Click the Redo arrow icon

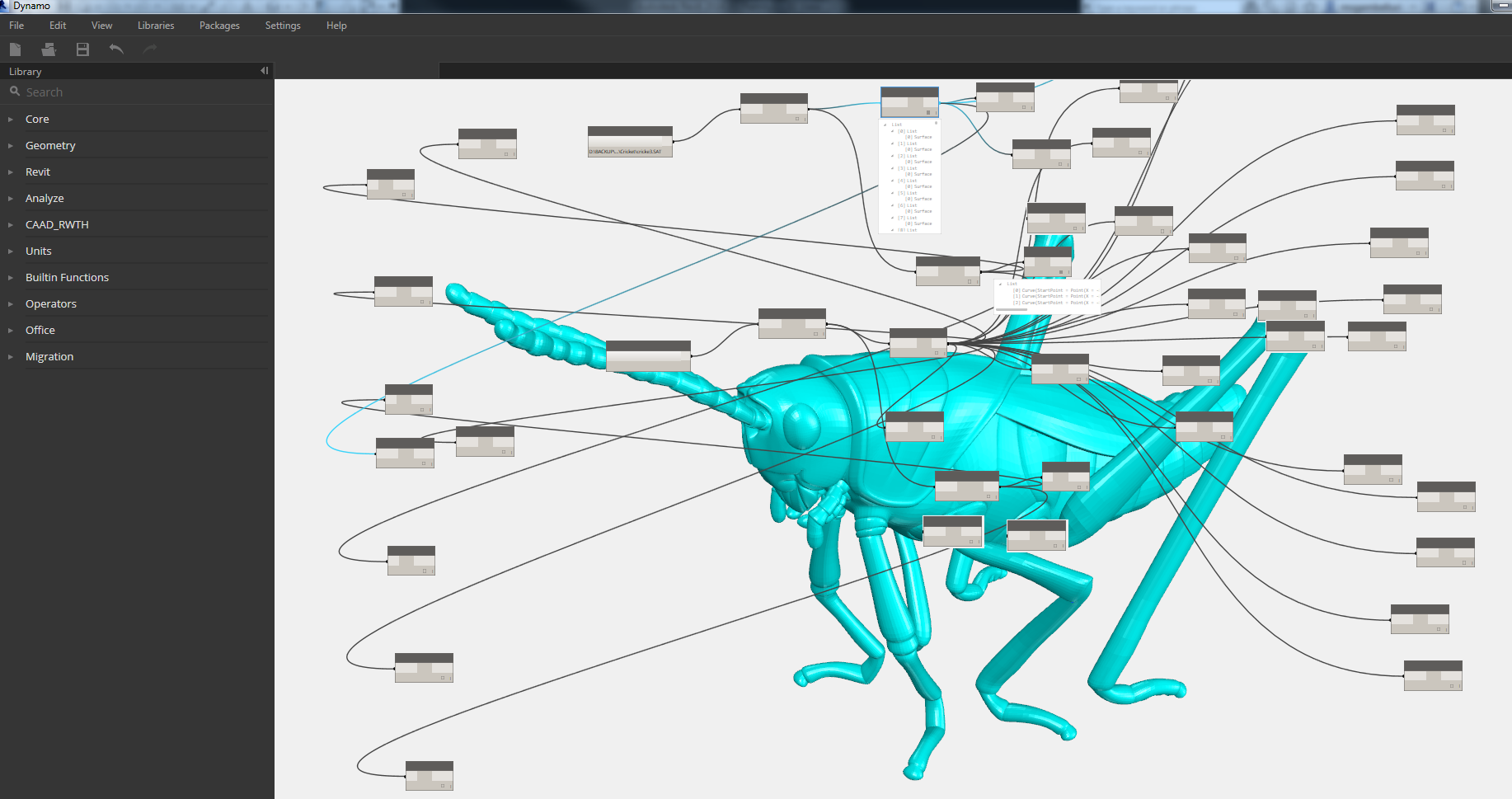point(150,49)
